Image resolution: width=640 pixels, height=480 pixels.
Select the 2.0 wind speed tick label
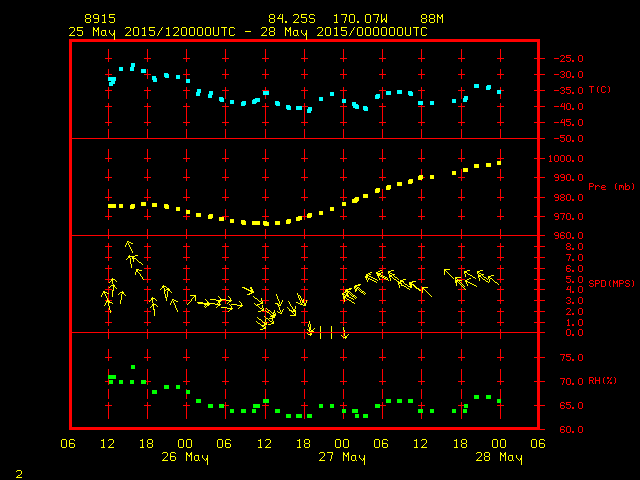[x=574, y=312]
